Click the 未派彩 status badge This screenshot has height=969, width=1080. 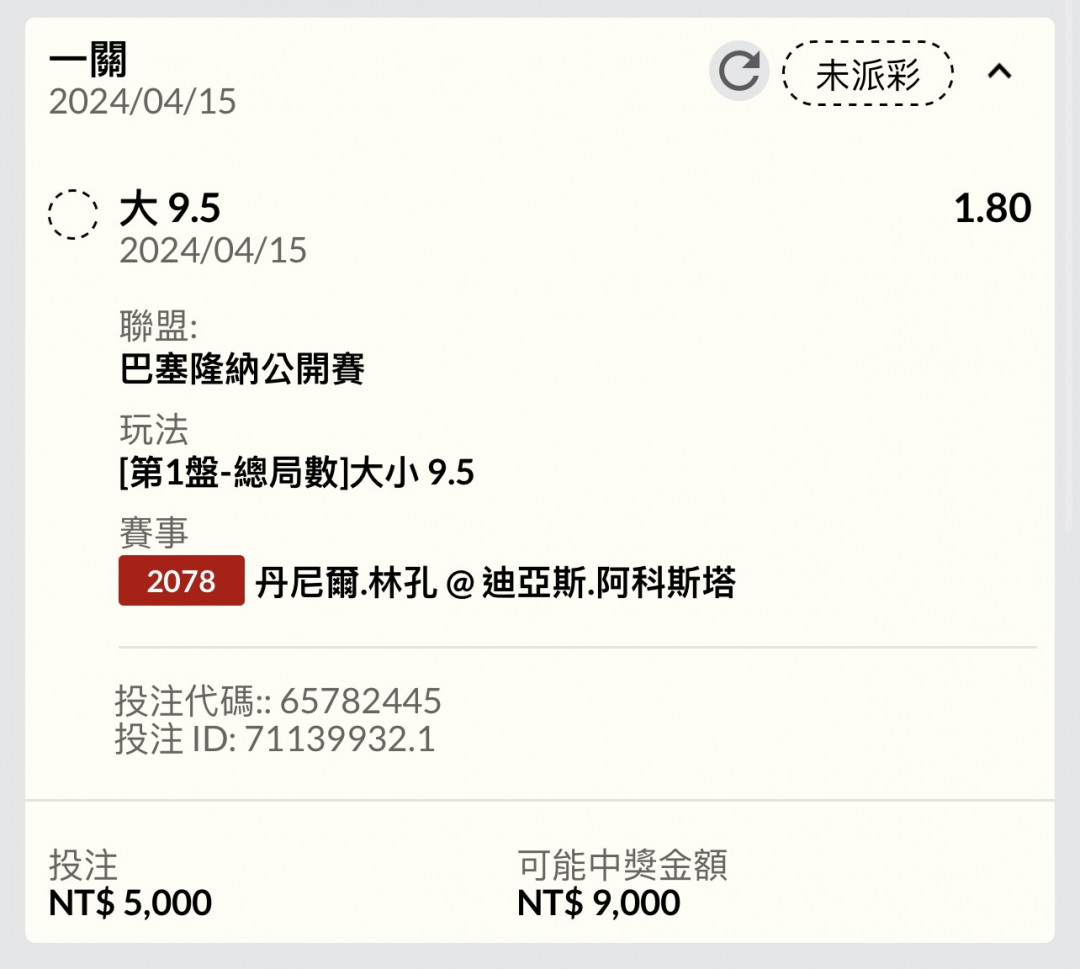pyautogui.click(x=868, y=73)
